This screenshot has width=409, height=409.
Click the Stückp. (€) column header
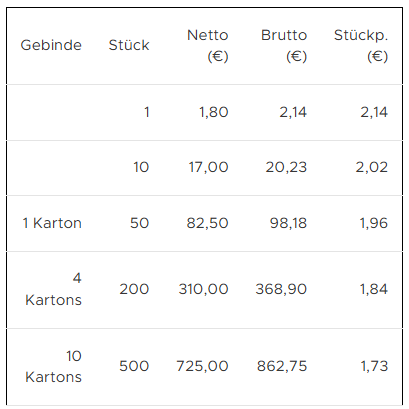[x=361, y=45]
